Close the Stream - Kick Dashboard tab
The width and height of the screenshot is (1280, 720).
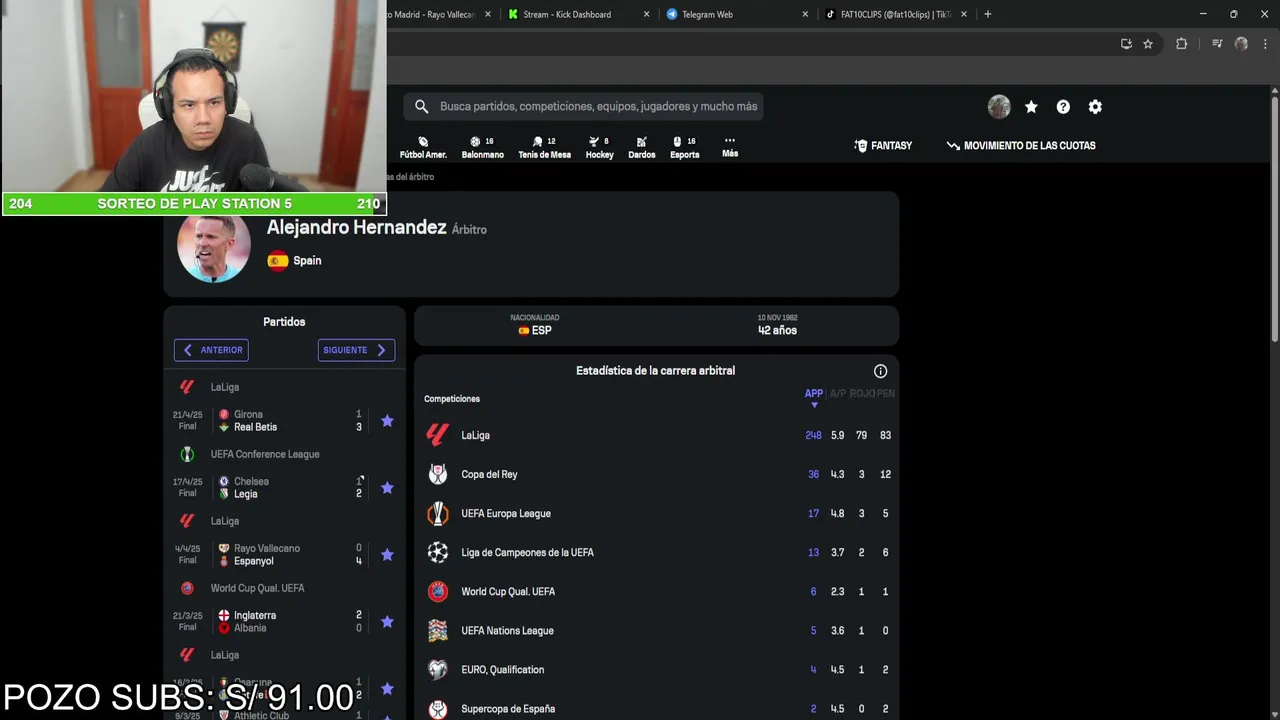(x=646, y=14)
